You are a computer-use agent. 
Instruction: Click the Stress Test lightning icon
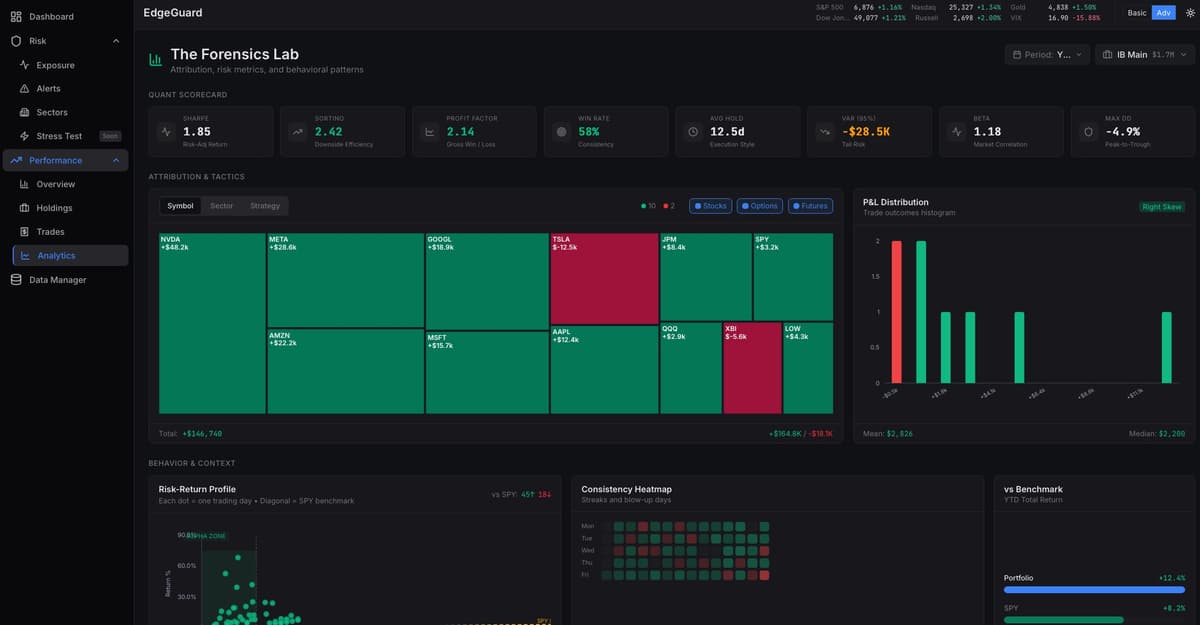tap(25, 136)
